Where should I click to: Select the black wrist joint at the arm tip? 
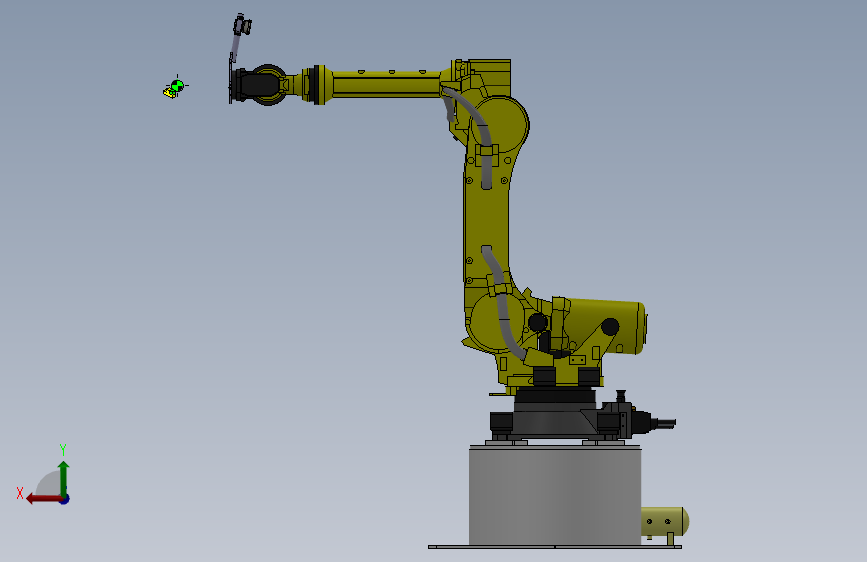click(x=260, y=85)
